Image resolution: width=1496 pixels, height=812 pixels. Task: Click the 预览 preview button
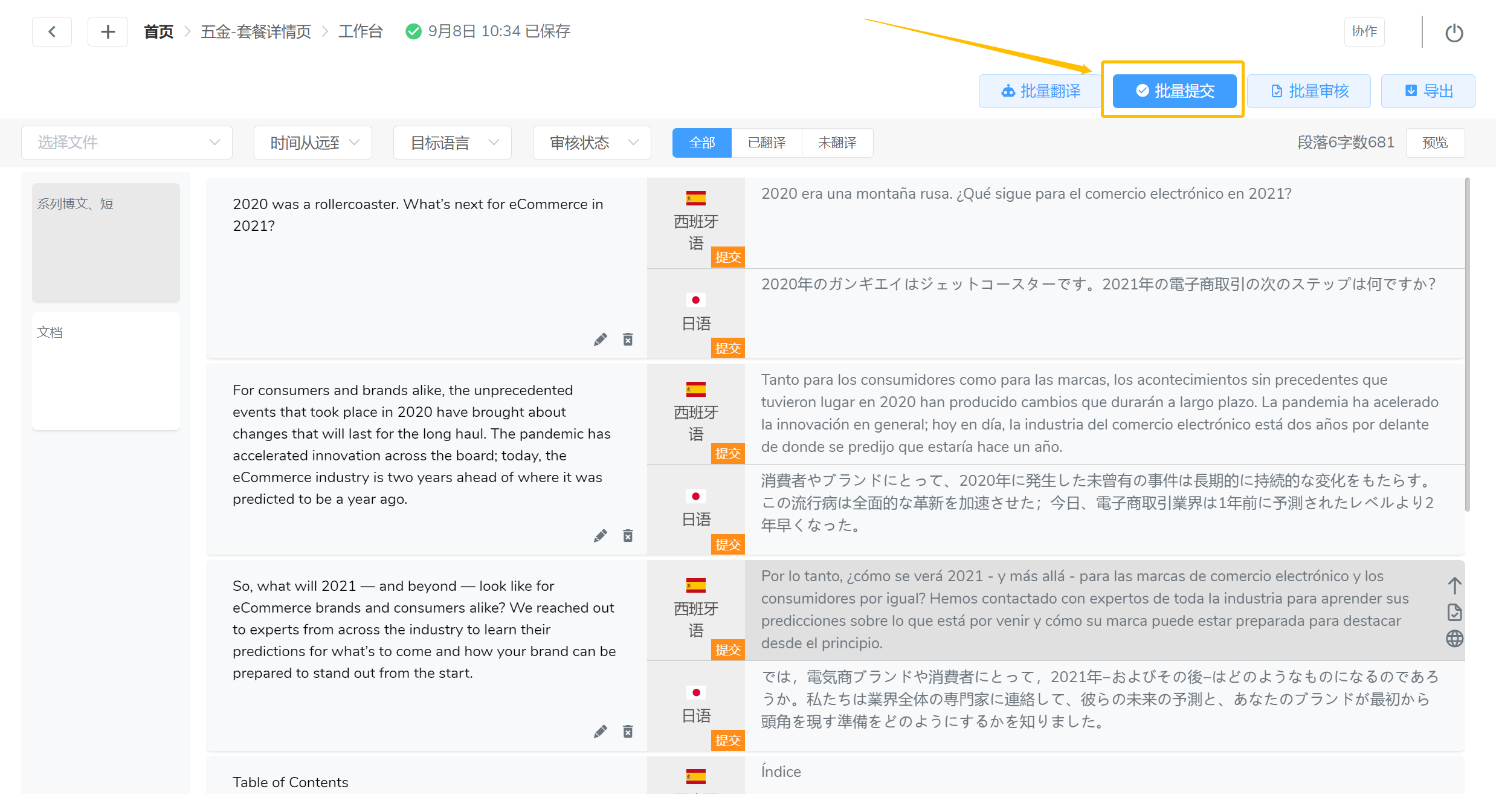point(1435,143)
